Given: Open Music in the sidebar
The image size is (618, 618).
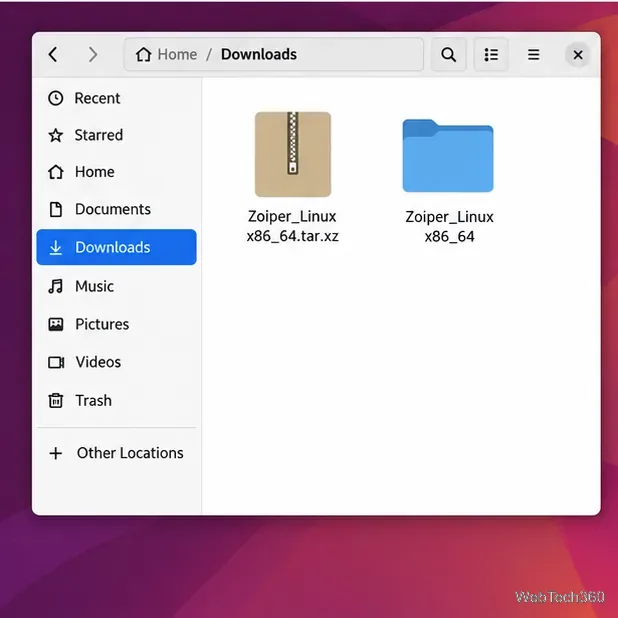Looking at the screenshot, I should pyautogui.click(x=117, y=286).
